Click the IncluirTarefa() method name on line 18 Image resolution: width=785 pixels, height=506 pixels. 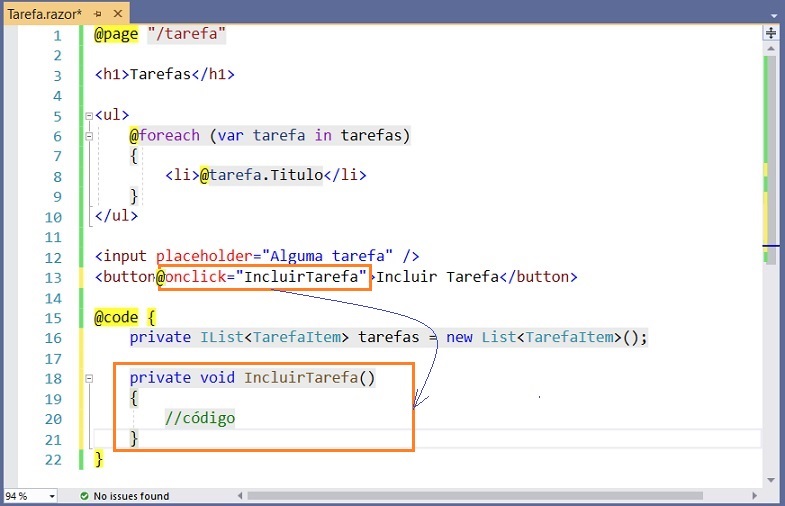[x=309, y=378]
